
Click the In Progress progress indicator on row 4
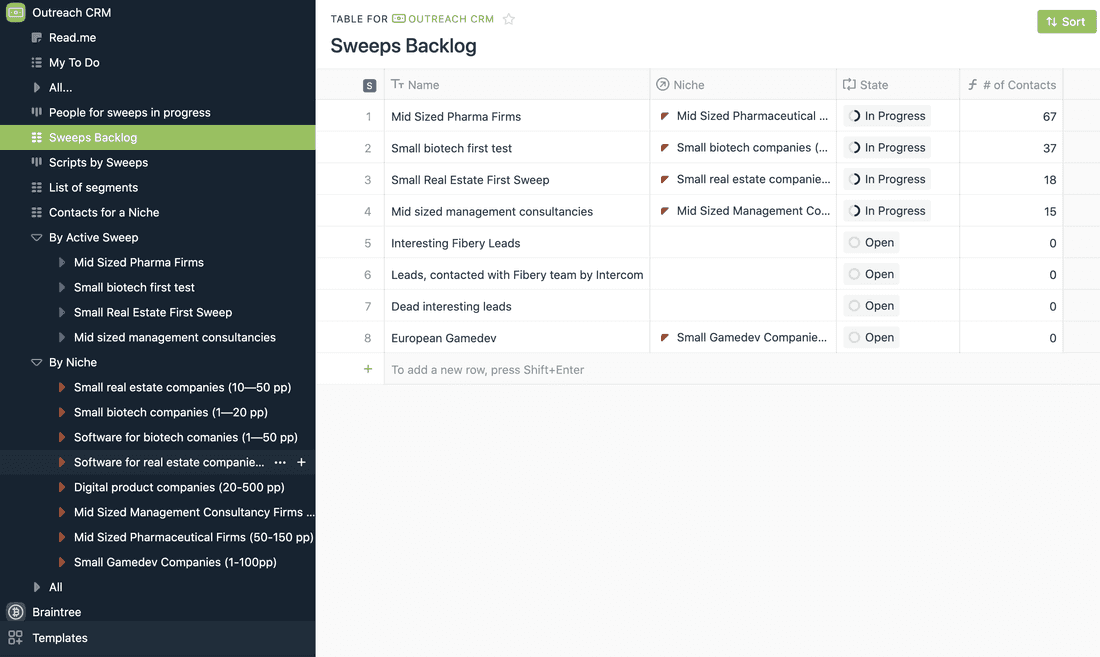point(855,210)
